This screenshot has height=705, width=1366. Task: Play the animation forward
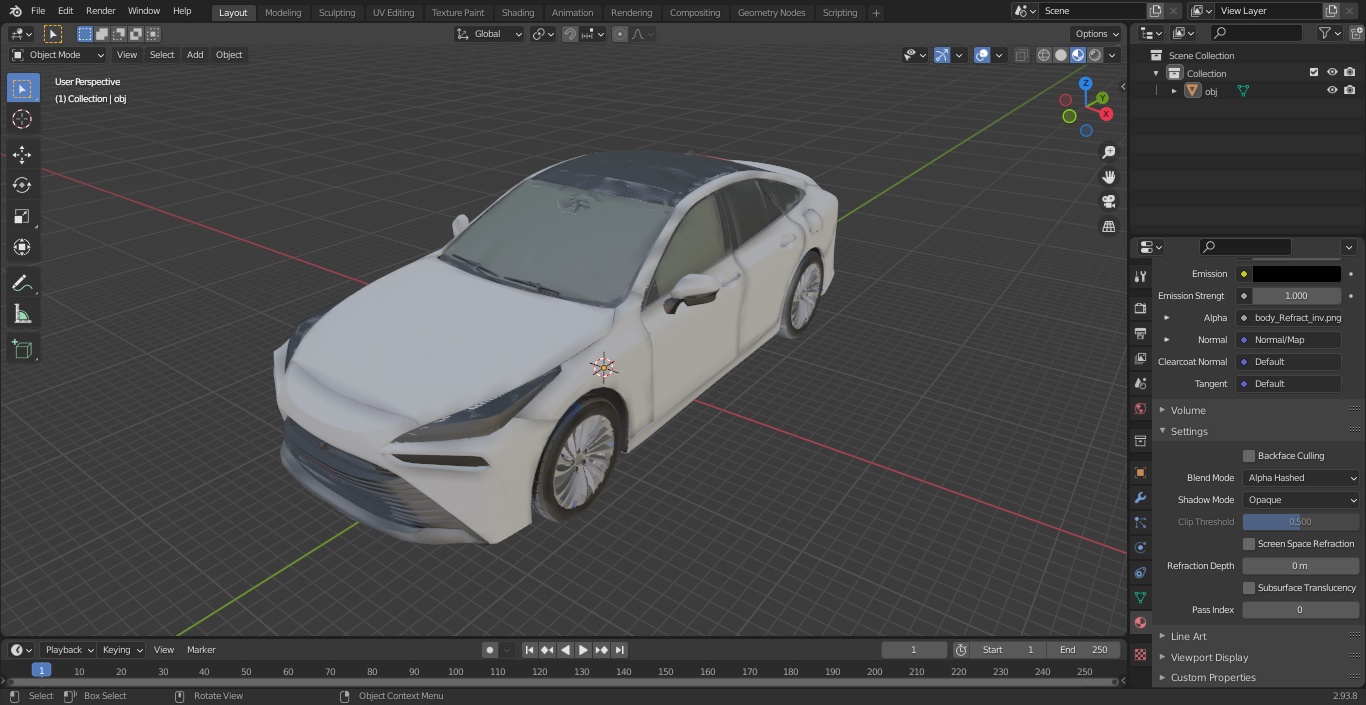(x=584, y=650)
